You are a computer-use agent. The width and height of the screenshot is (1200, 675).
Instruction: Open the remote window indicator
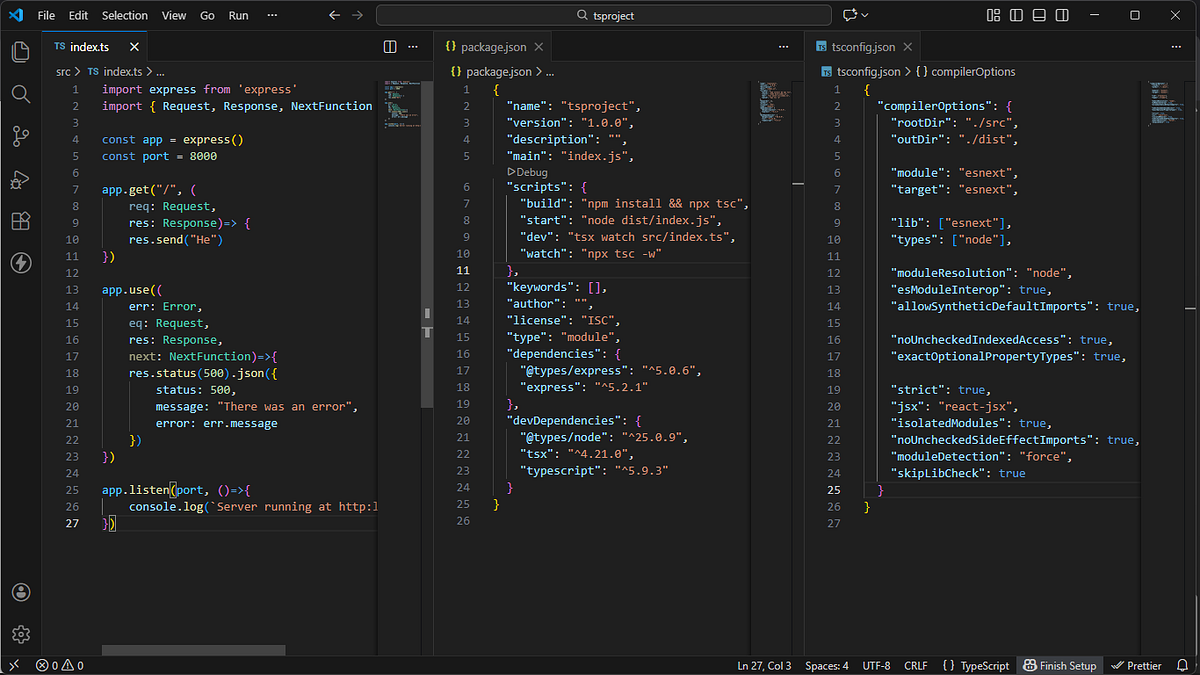pyautogui.click(x=14, y=665)
